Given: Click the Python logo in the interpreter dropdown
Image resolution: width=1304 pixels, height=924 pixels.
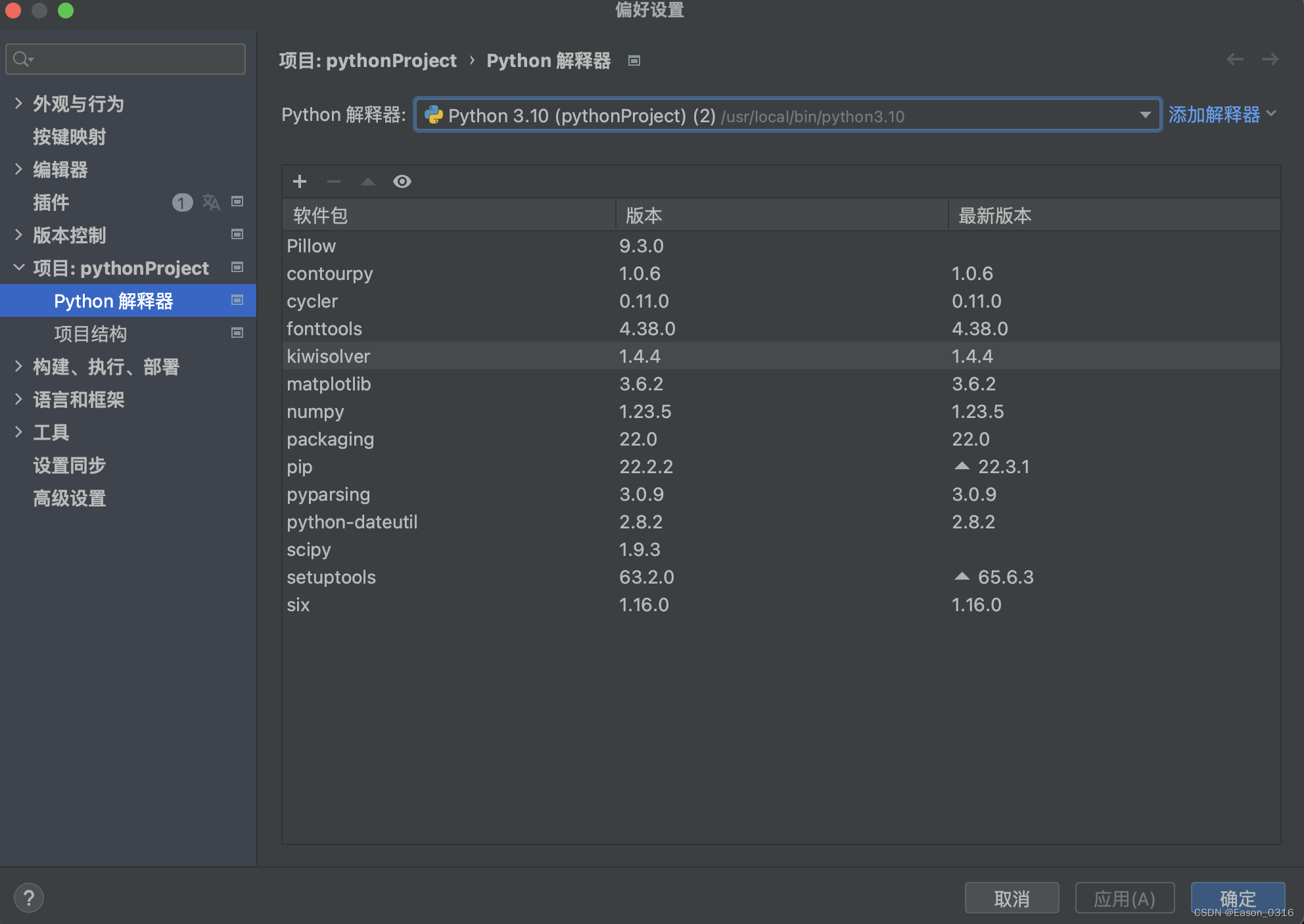Looking at the screenshot, I should pos(434,115).
